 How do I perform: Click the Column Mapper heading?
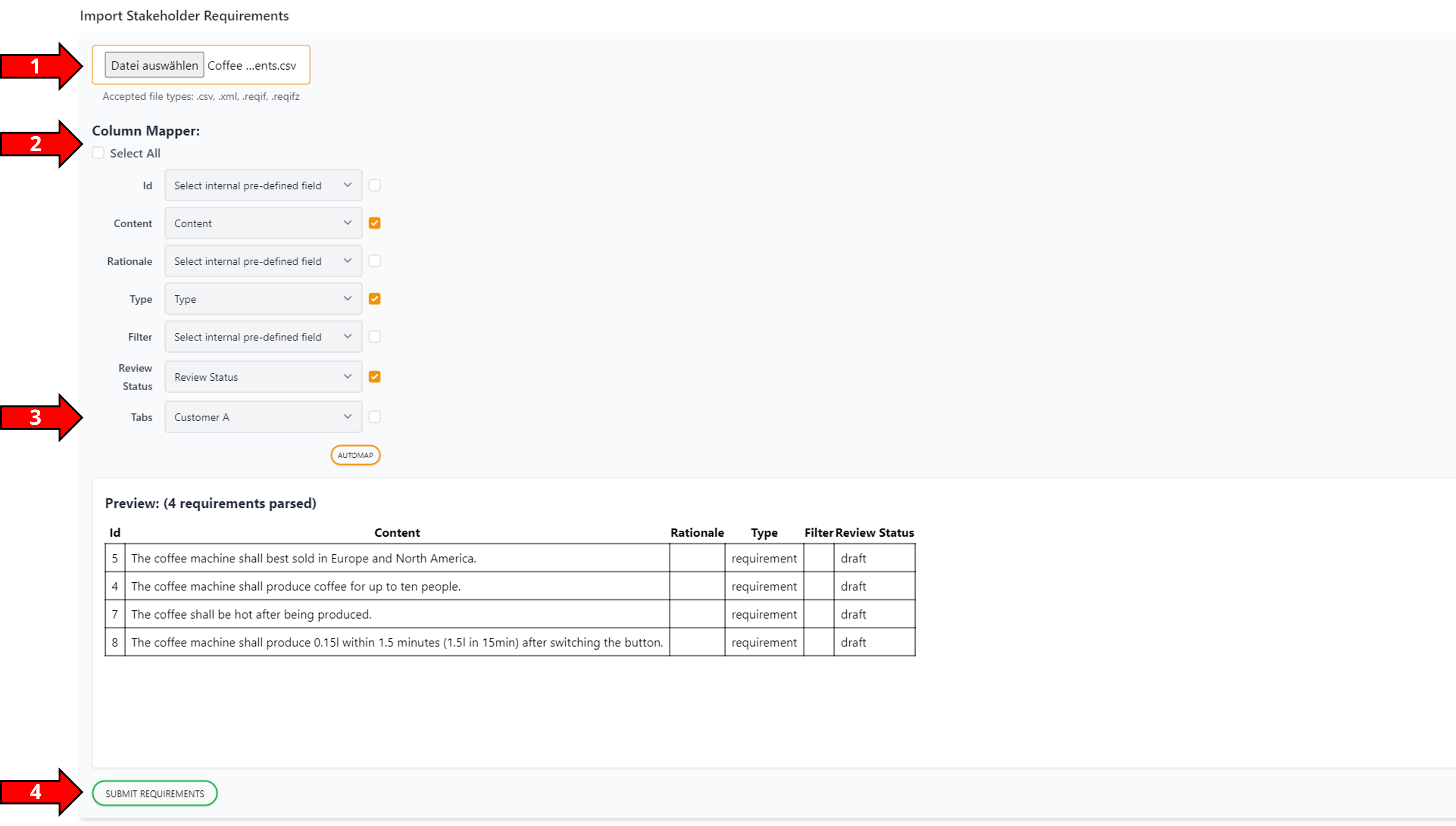[x=146, y=131]
